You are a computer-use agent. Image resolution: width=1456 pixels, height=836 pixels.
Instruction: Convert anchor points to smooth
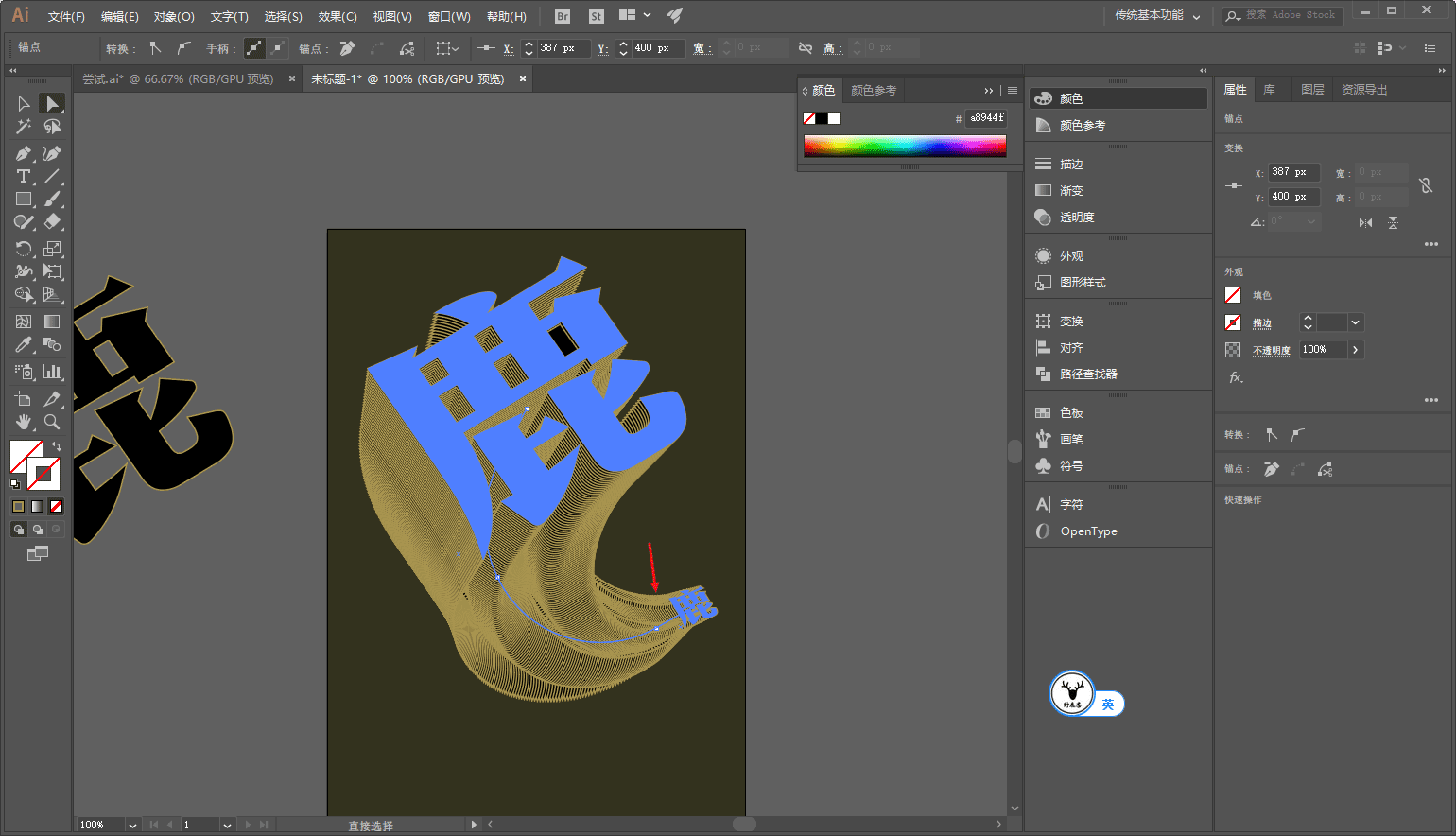point(183,47)
